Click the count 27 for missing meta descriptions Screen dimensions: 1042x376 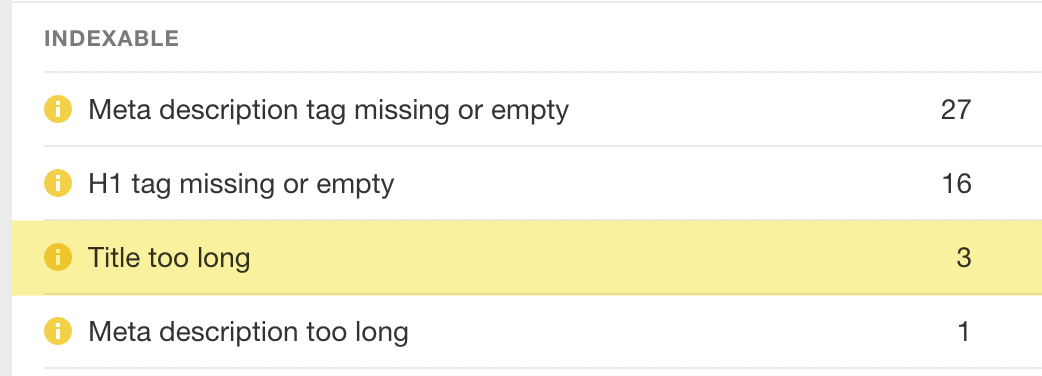tap(956, 110)
